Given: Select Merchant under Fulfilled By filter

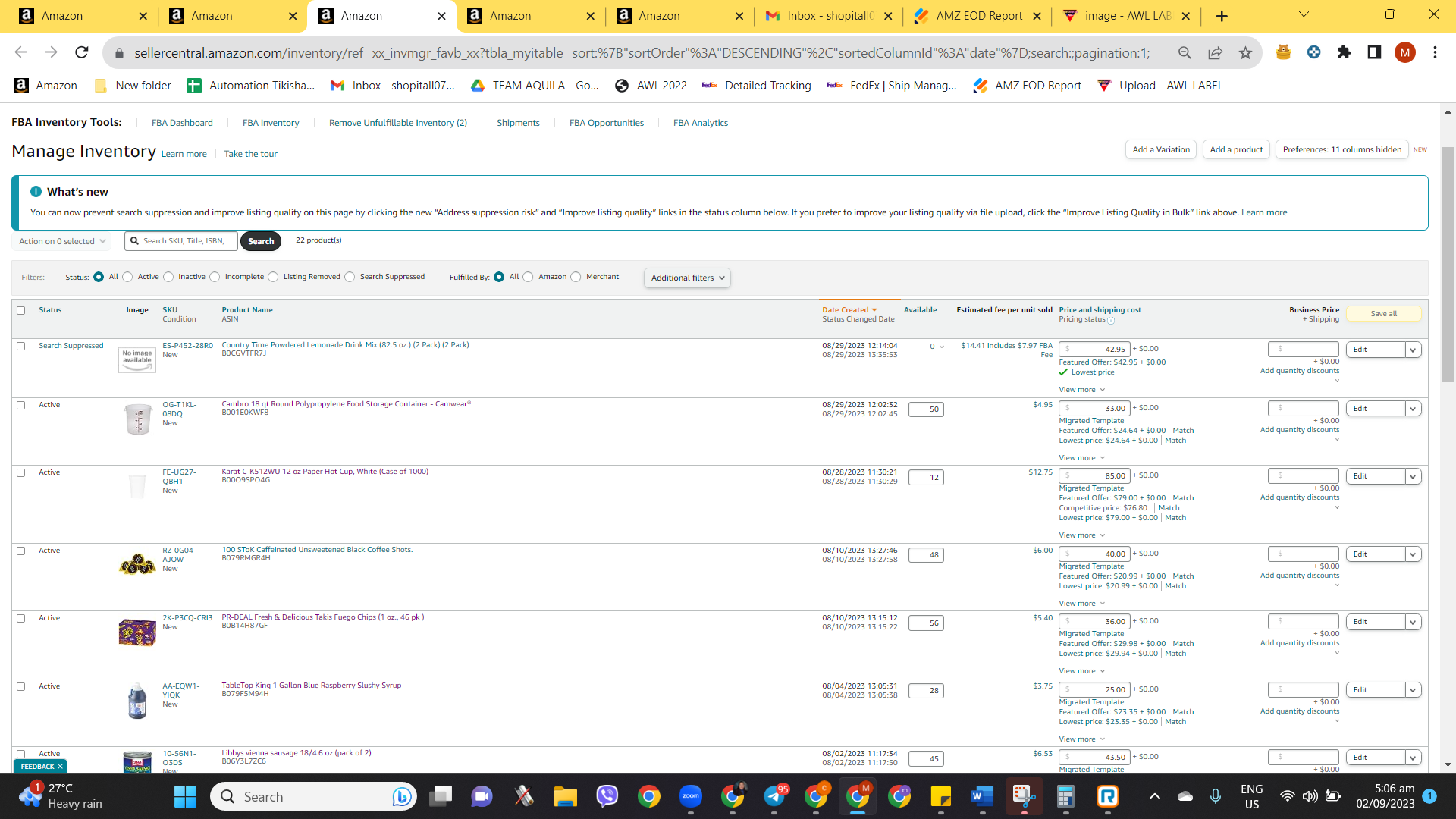Looking at the screenshot, I should pyautogui.click(x=576, y=277).
